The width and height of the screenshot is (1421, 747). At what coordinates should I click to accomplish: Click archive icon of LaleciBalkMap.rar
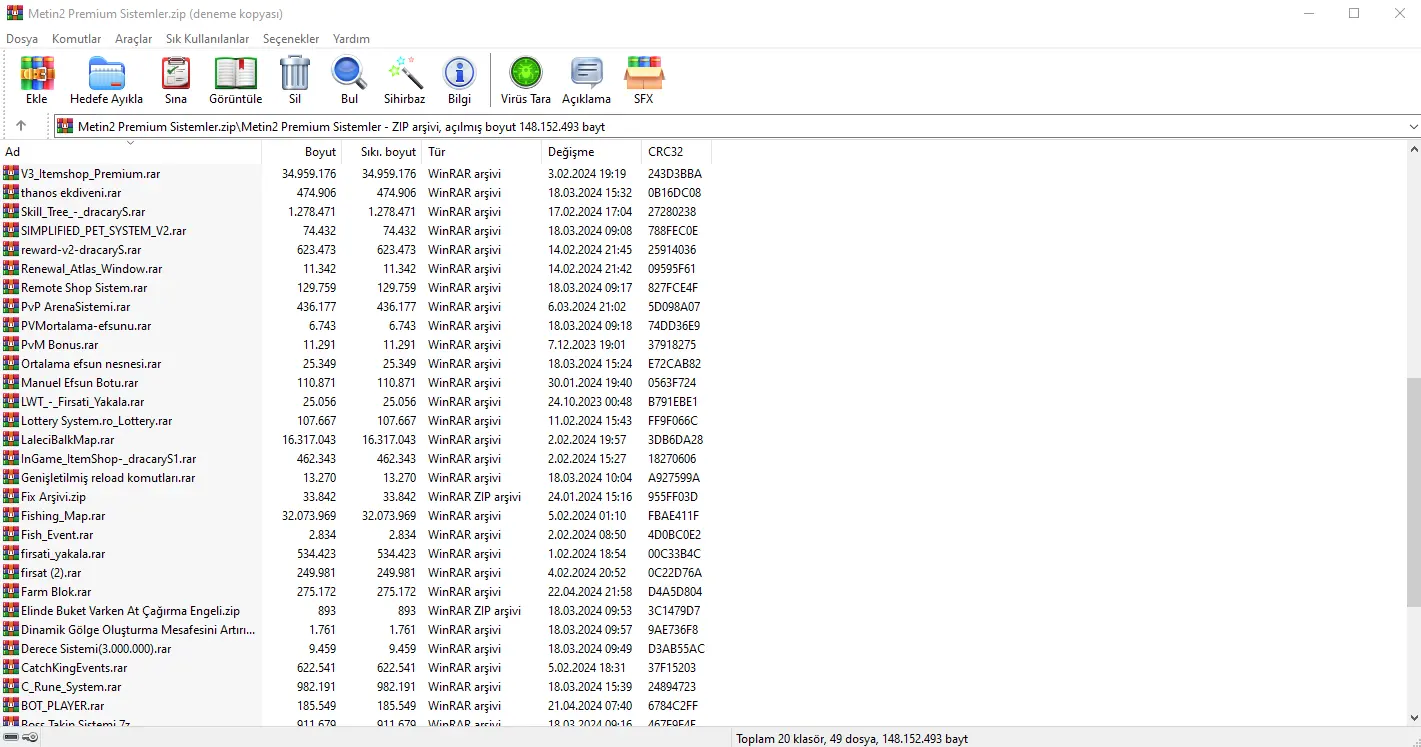tap(11, 439)
